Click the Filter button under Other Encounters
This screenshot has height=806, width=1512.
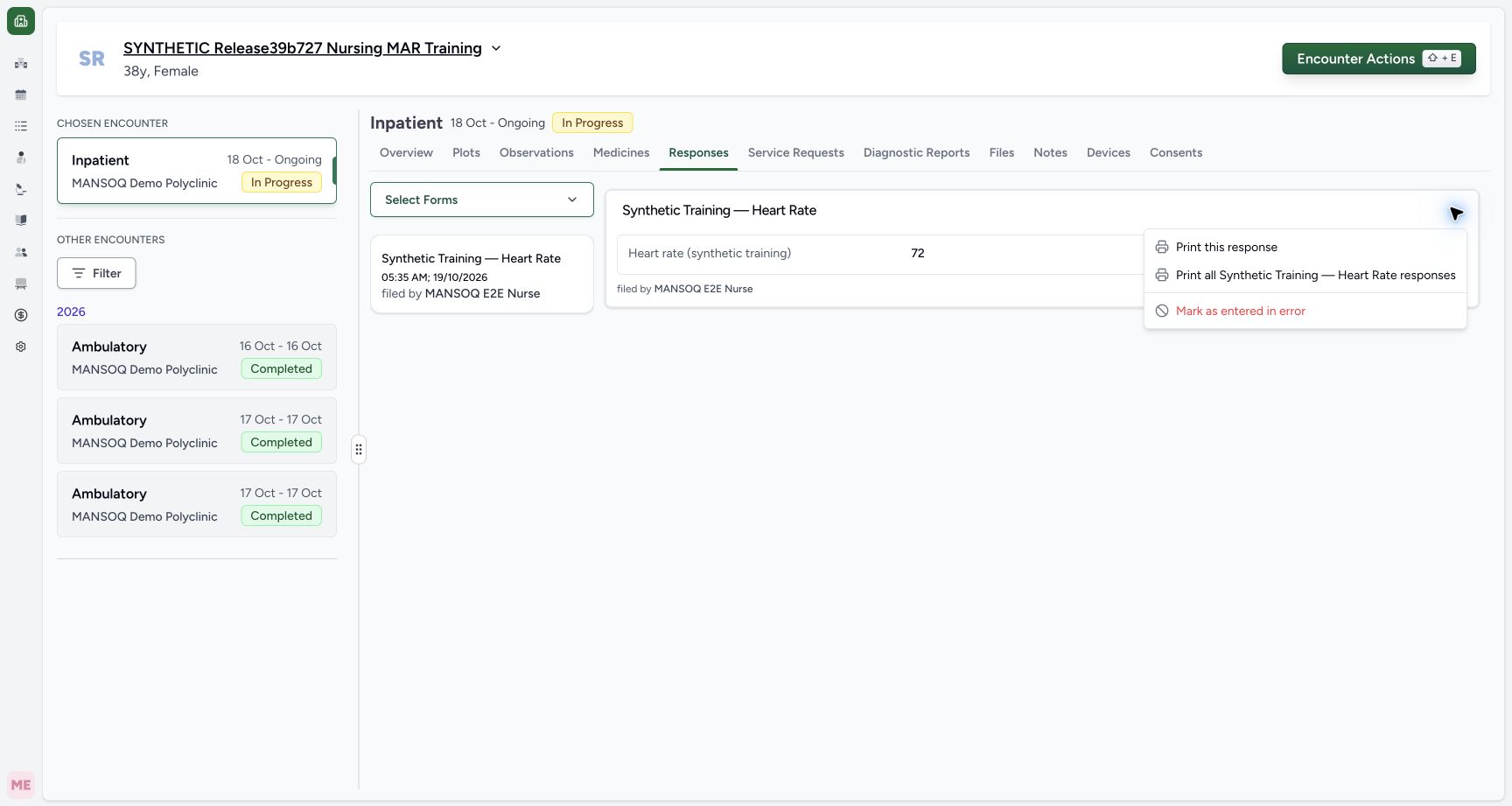(x=96, y=273)
